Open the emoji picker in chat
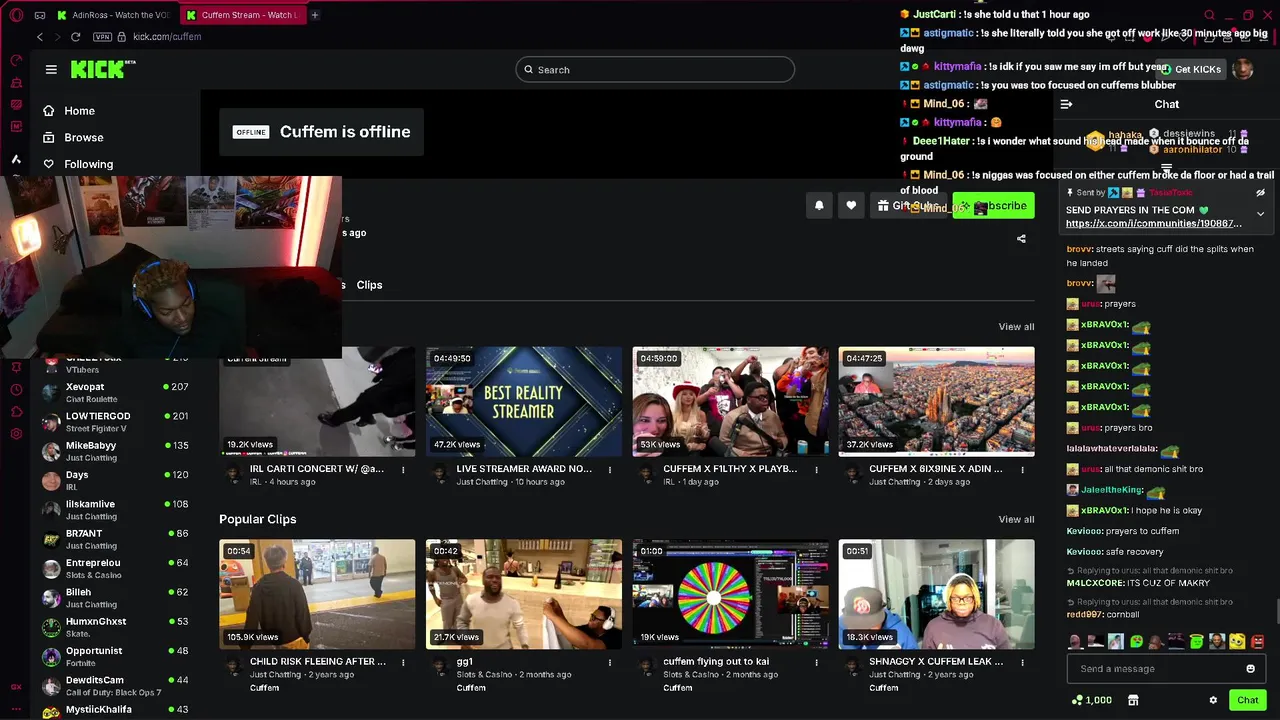 pyautogui.click(x=1250, y=669)
